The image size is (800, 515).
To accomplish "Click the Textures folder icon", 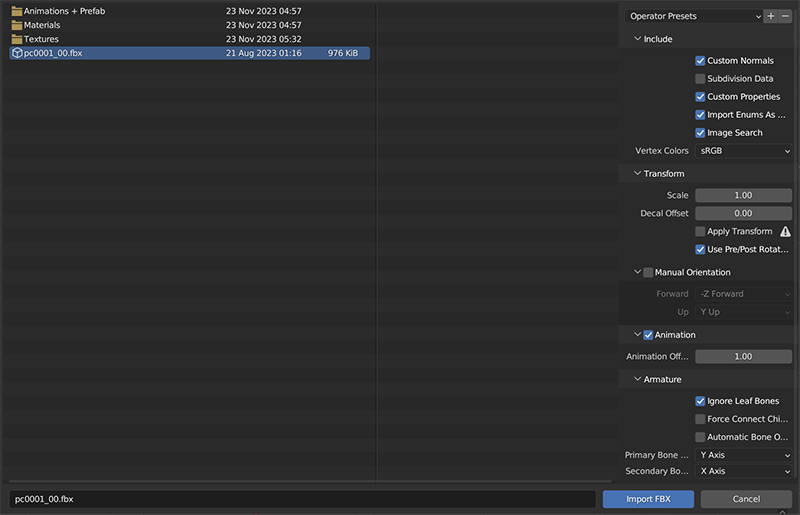I will 16,39.
